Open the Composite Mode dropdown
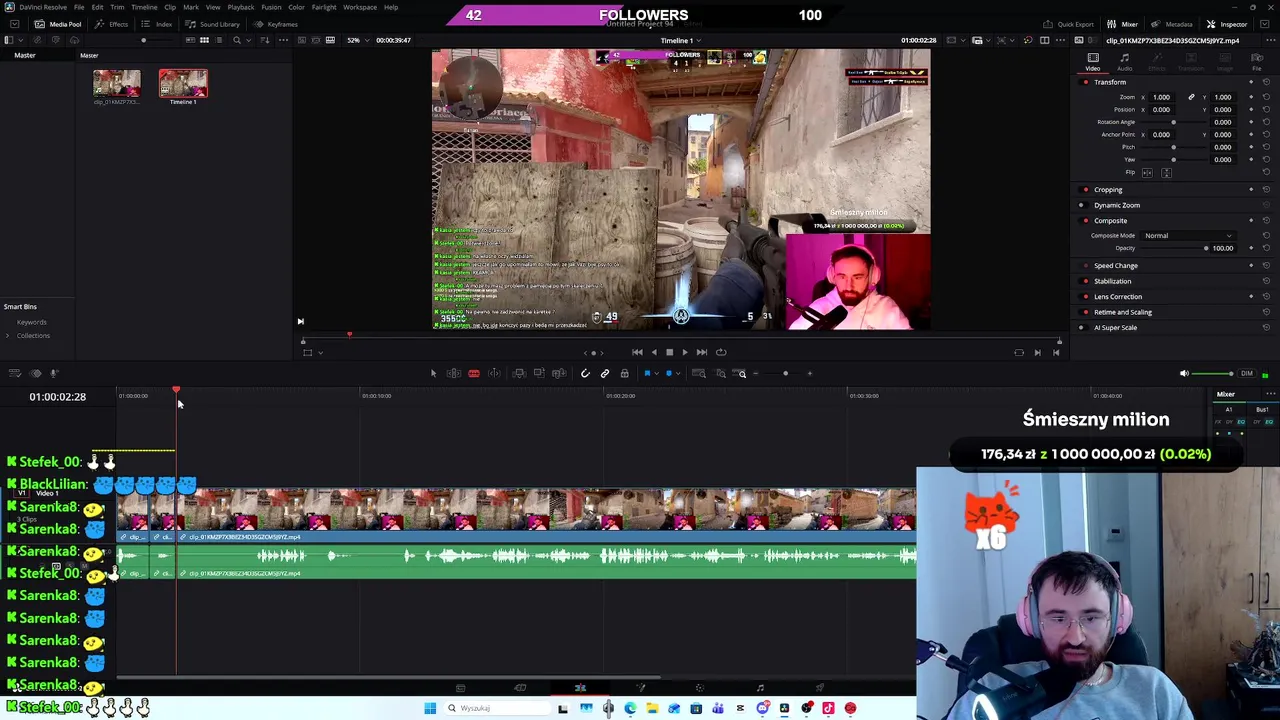1280x720 pixels. (x=1188, y=235)
